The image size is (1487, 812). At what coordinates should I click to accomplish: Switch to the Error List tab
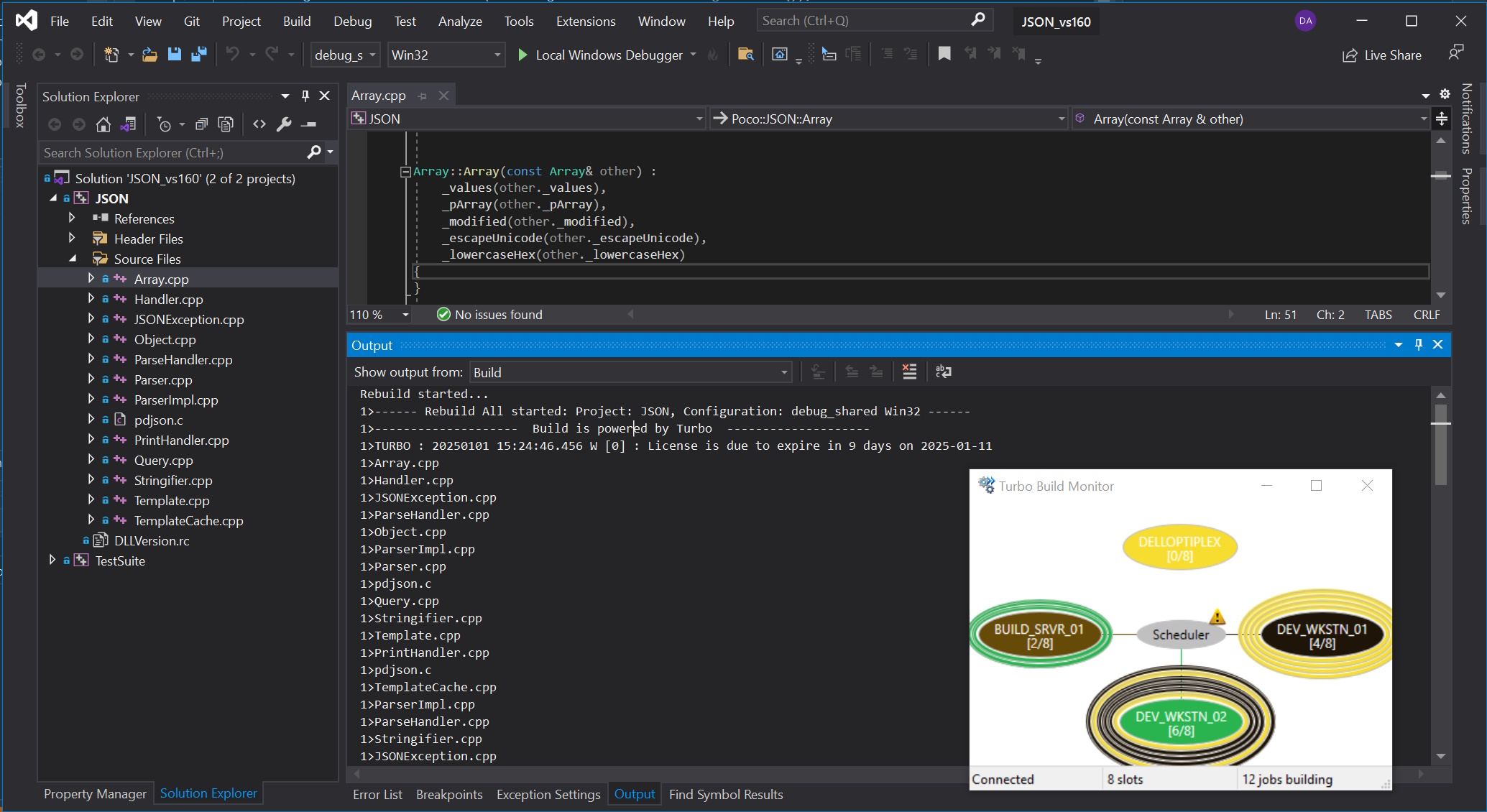[377, 794]
